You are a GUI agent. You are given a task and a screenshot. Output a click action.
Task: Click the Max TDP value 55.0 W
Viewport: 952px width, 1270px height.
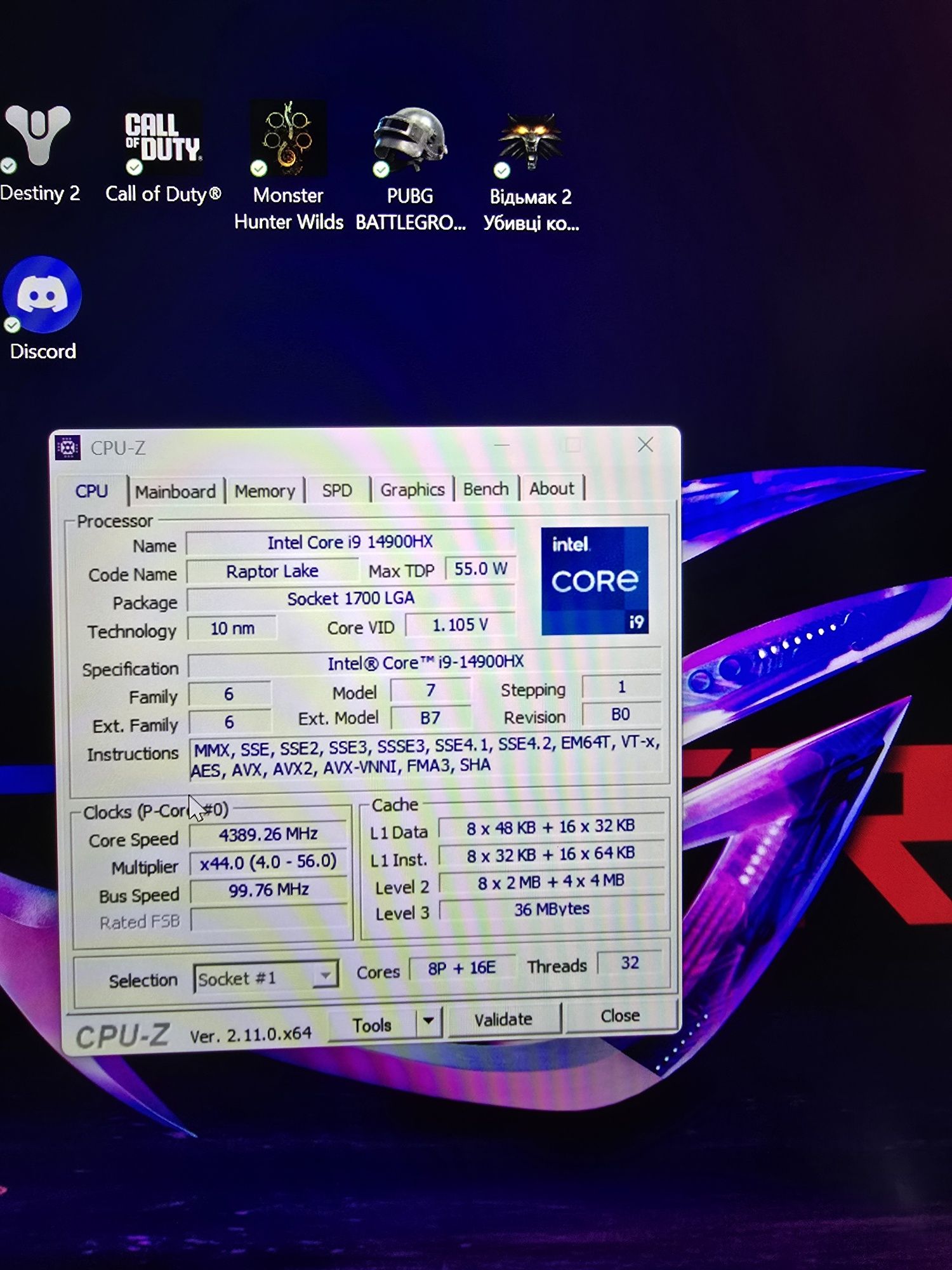coord(480,569)
